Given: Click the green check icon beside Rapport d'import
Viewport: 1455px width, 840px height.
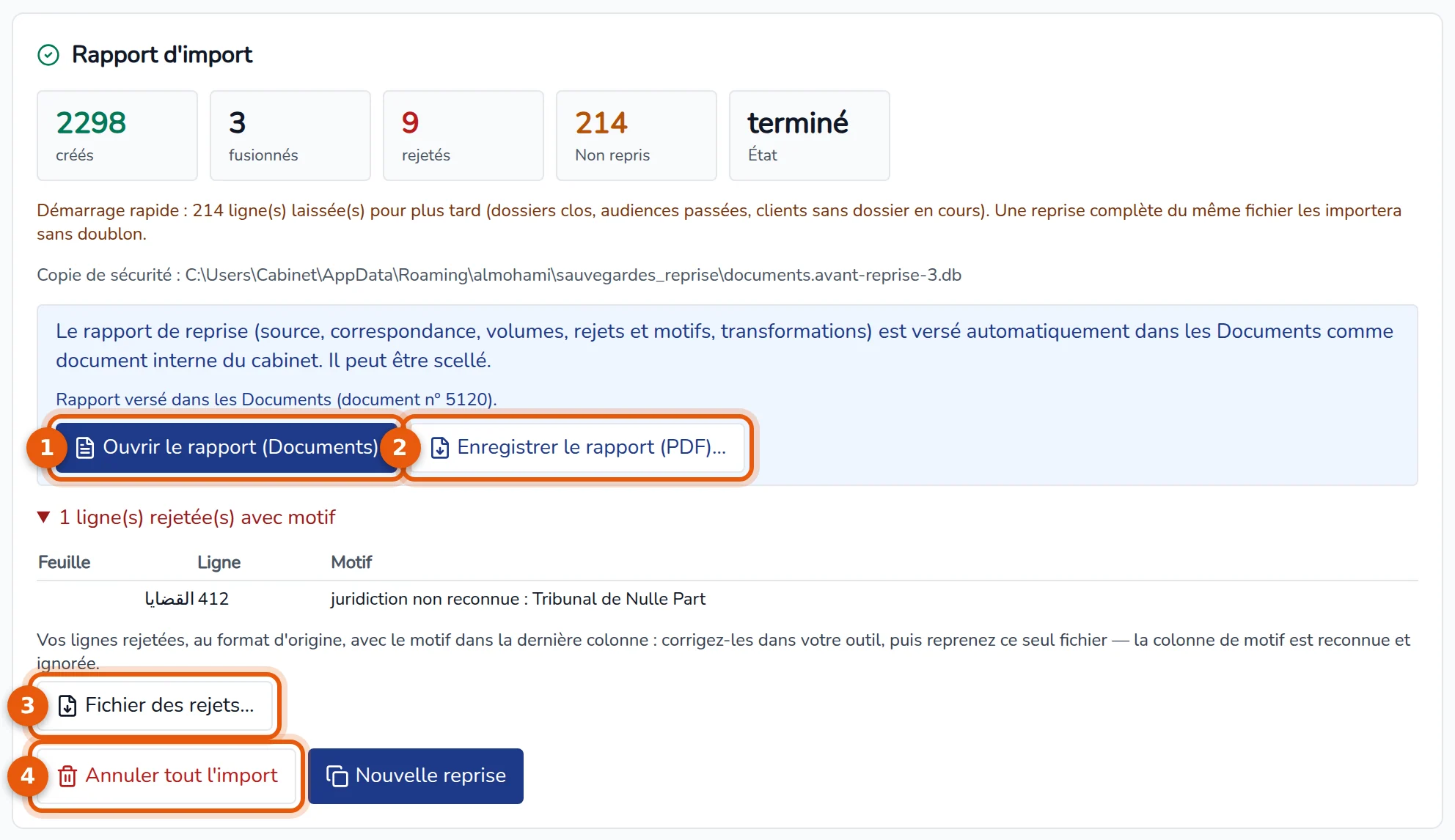Looking at the screenshot, I should pos(48,55).
